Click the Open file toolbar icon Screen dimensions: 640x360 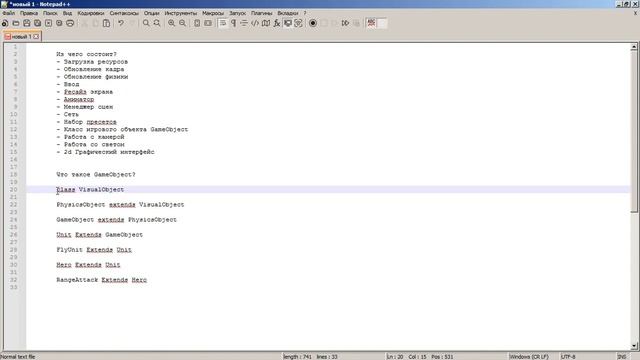point(16,23)
